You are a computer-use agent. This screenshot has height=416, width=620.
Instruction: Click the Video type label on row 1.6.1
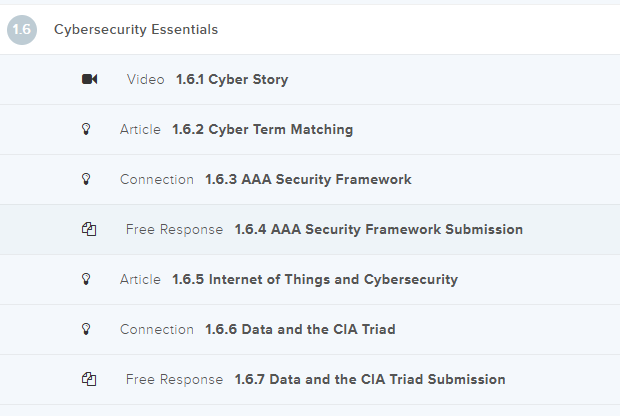click(146, 80)
